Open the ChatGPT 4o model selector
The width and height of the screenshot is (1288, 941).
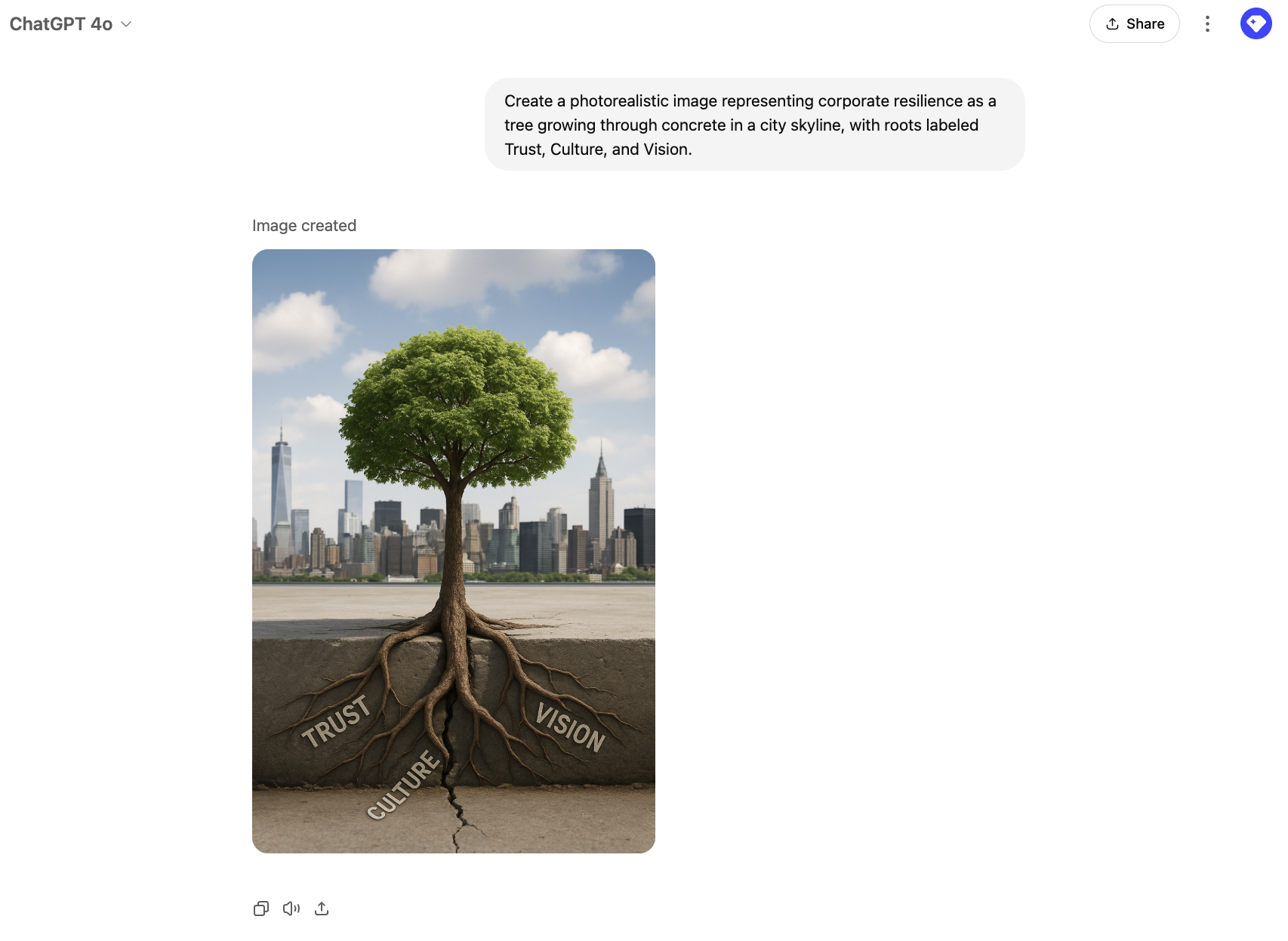(71, 24)
